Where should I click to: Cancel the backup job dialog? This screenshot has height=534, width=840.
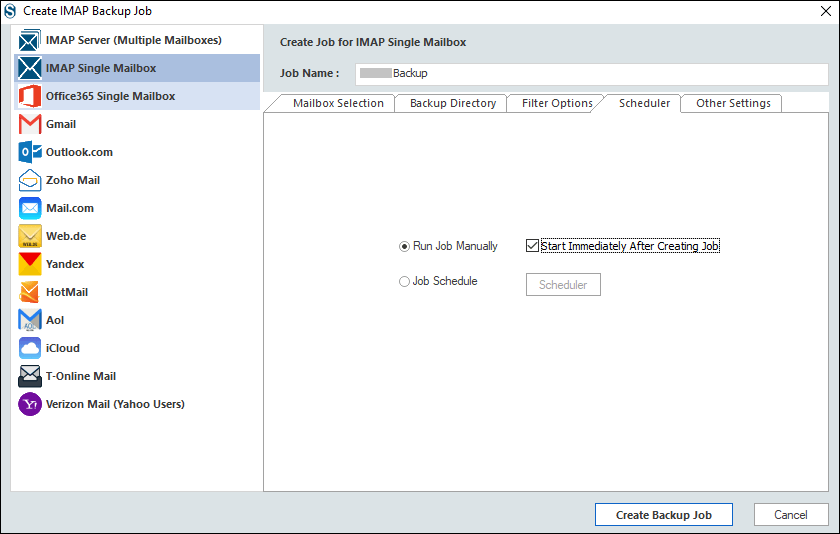click(791, 515)
